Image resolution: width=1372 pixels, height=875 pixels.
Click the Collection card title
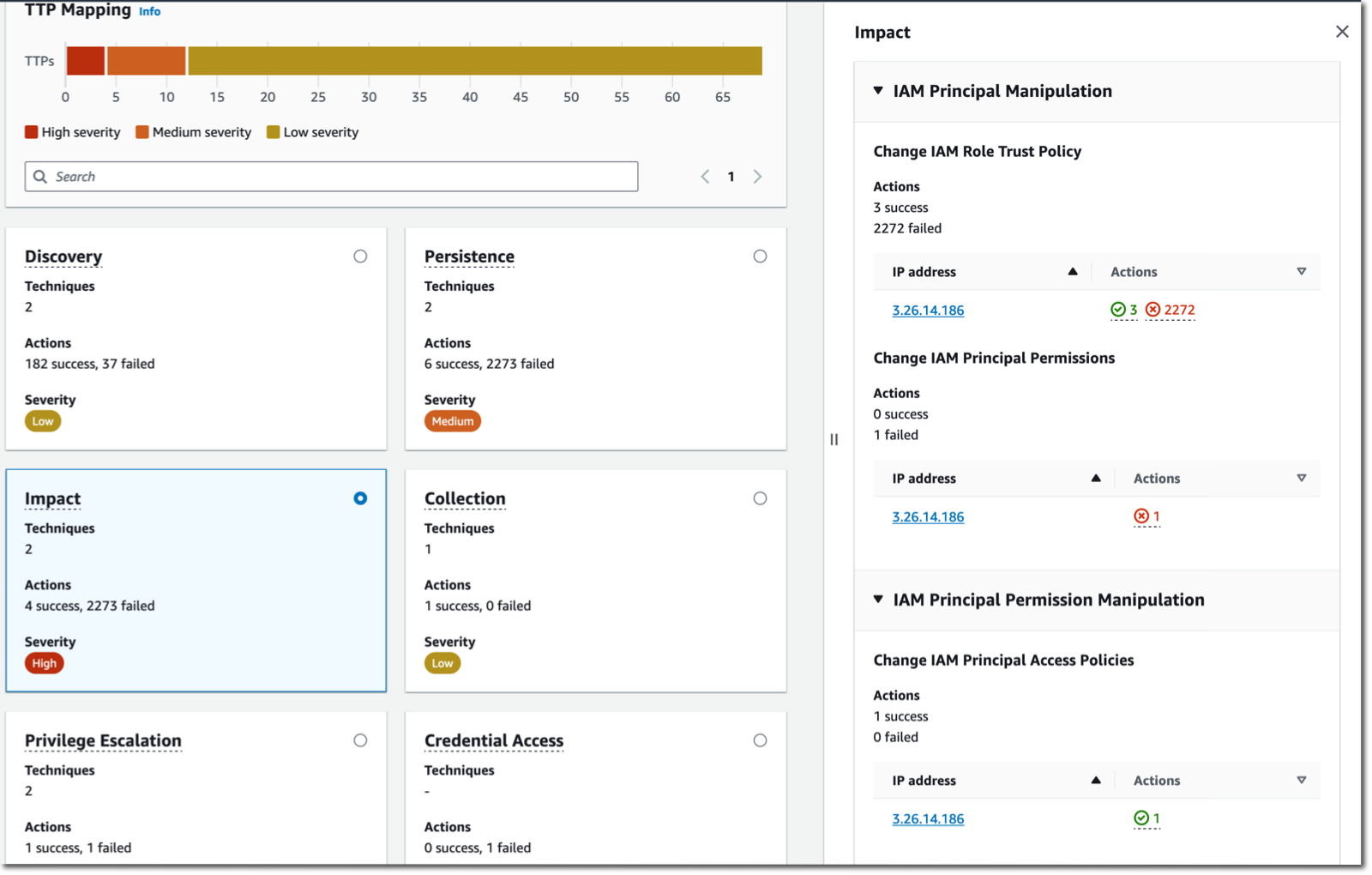(x=465, y=498)
